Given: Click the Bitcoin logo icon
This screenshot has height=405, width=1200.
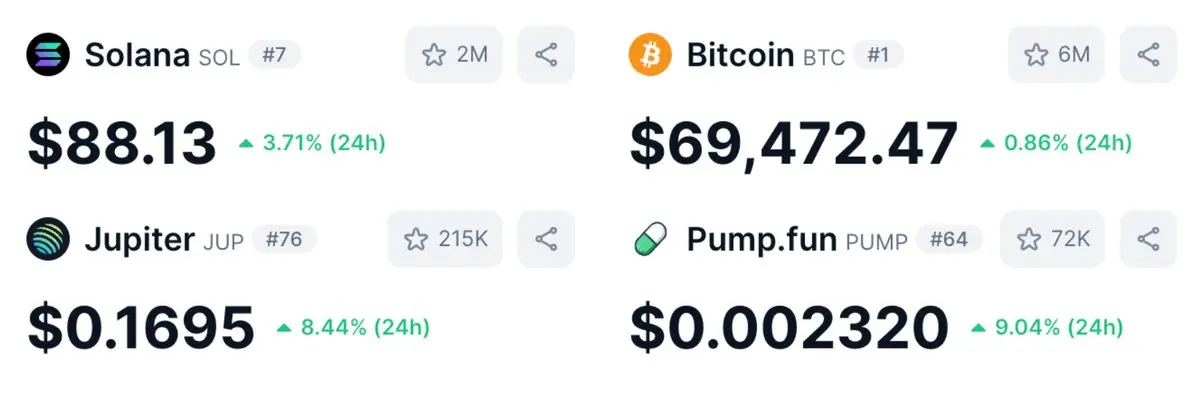Looking at the screenshot, I should pyautogui.click(x=650, y=54).
